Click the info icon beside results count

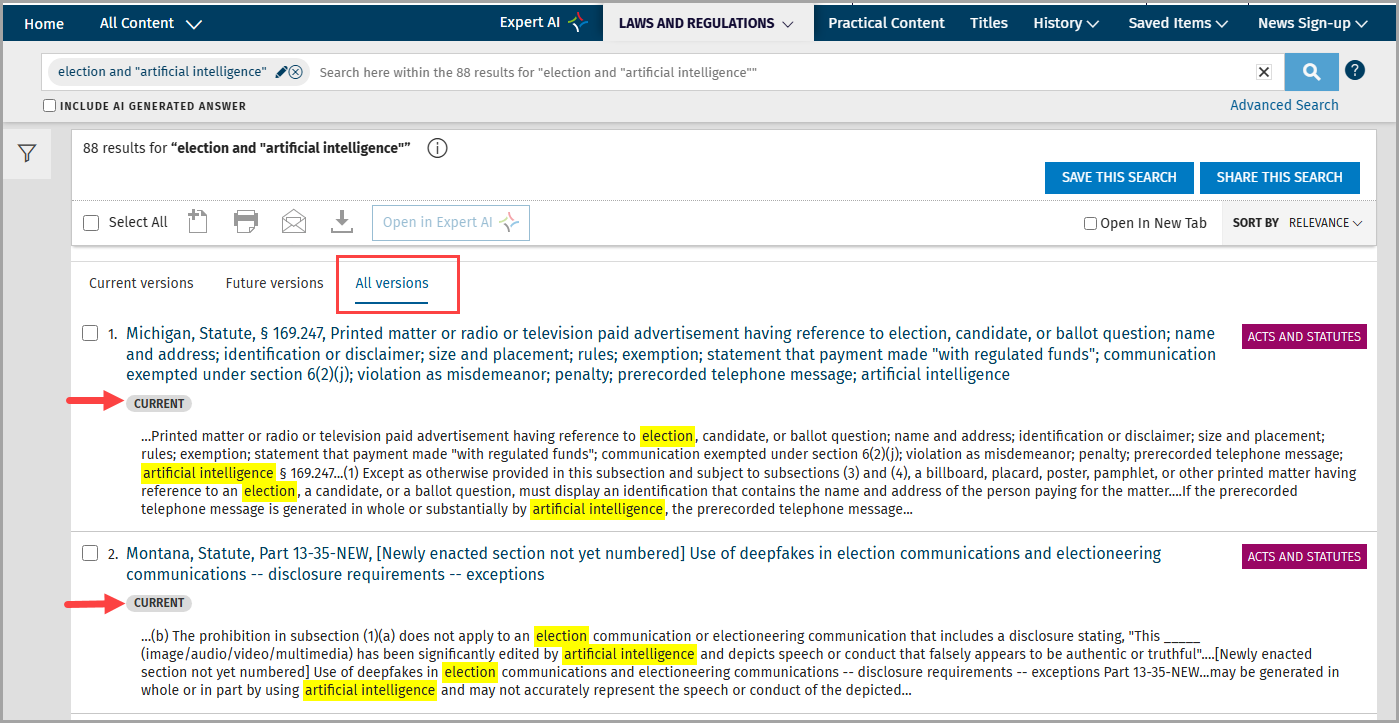[437, 148]
